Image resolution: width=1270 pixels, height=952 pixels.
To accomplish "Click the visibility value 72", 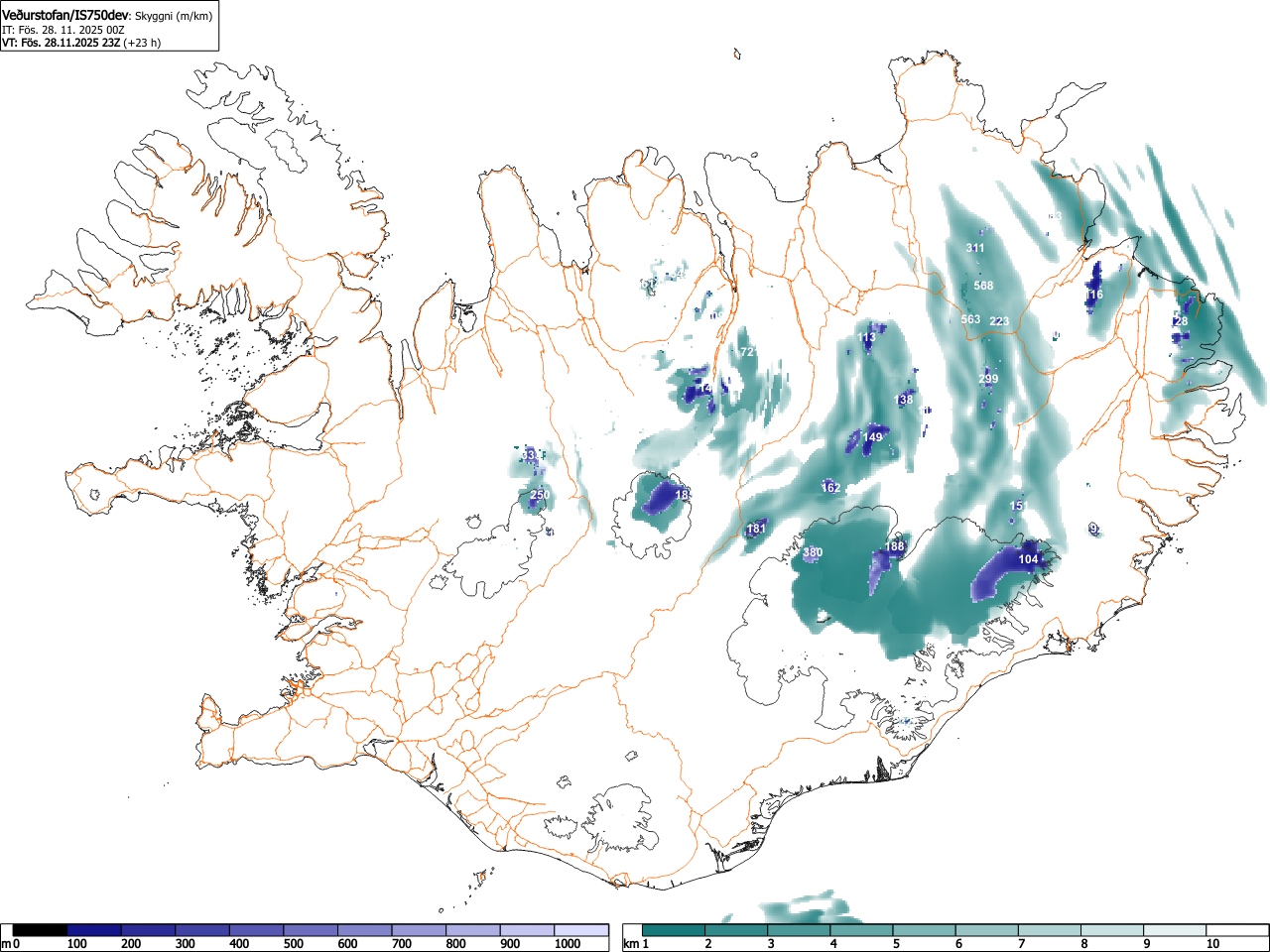I will click(747, 352).
